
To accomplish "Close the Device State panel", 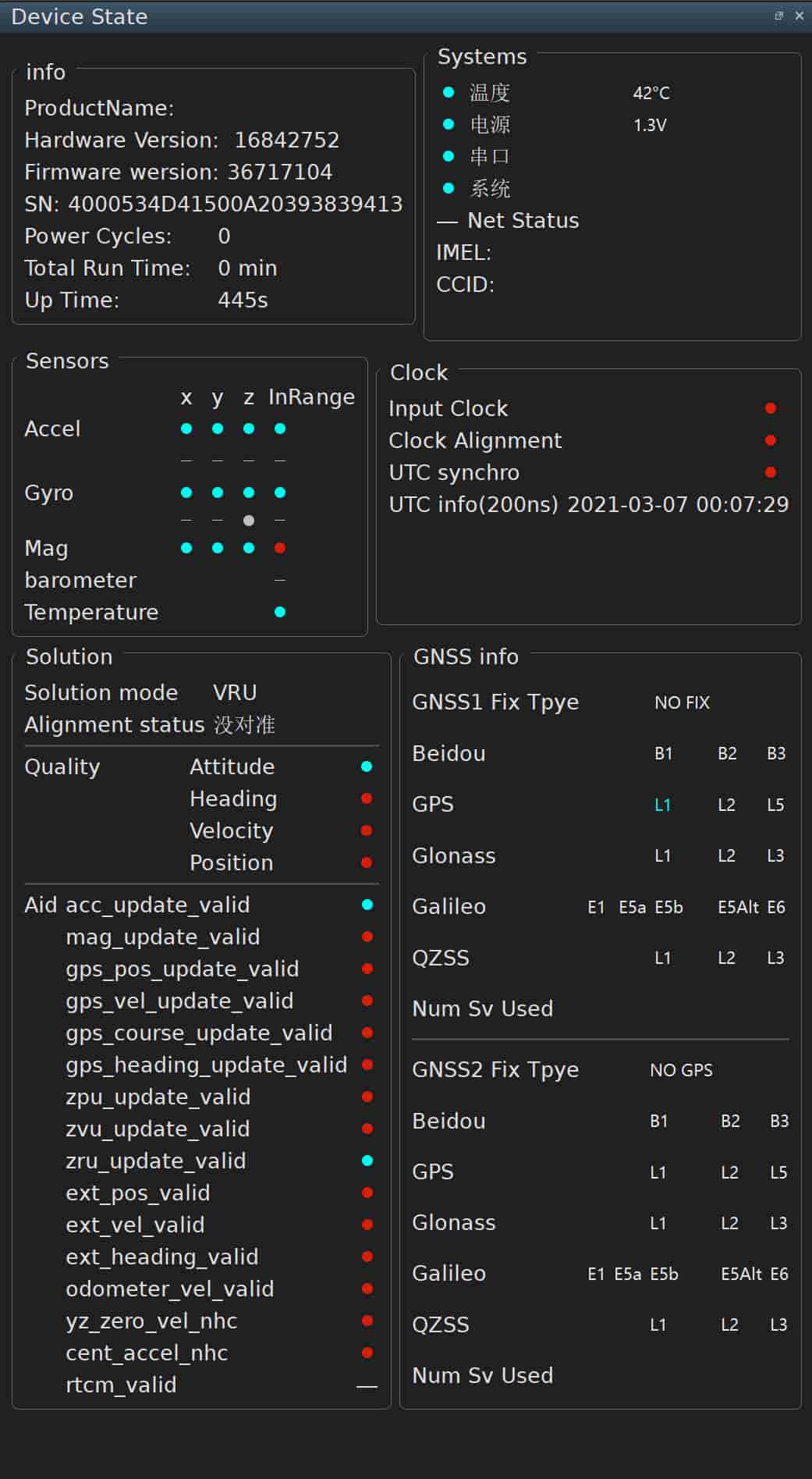I will pos(799,16).
